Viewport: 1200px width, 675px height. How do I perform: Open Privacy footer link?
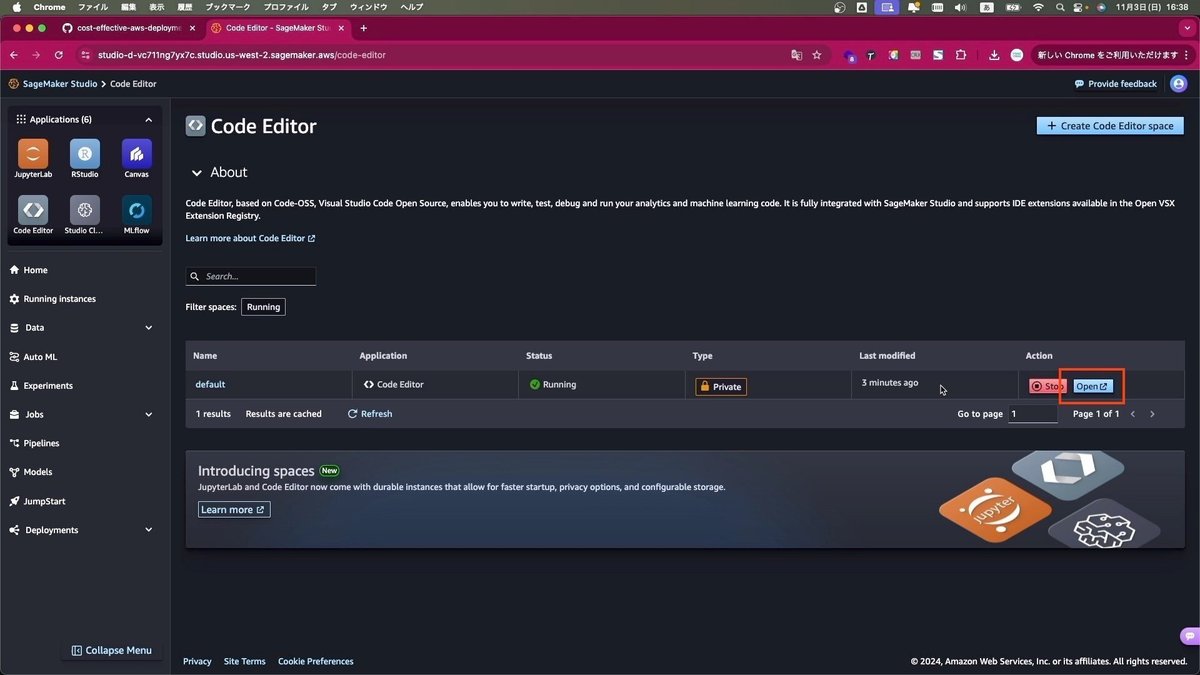[197, 661]
